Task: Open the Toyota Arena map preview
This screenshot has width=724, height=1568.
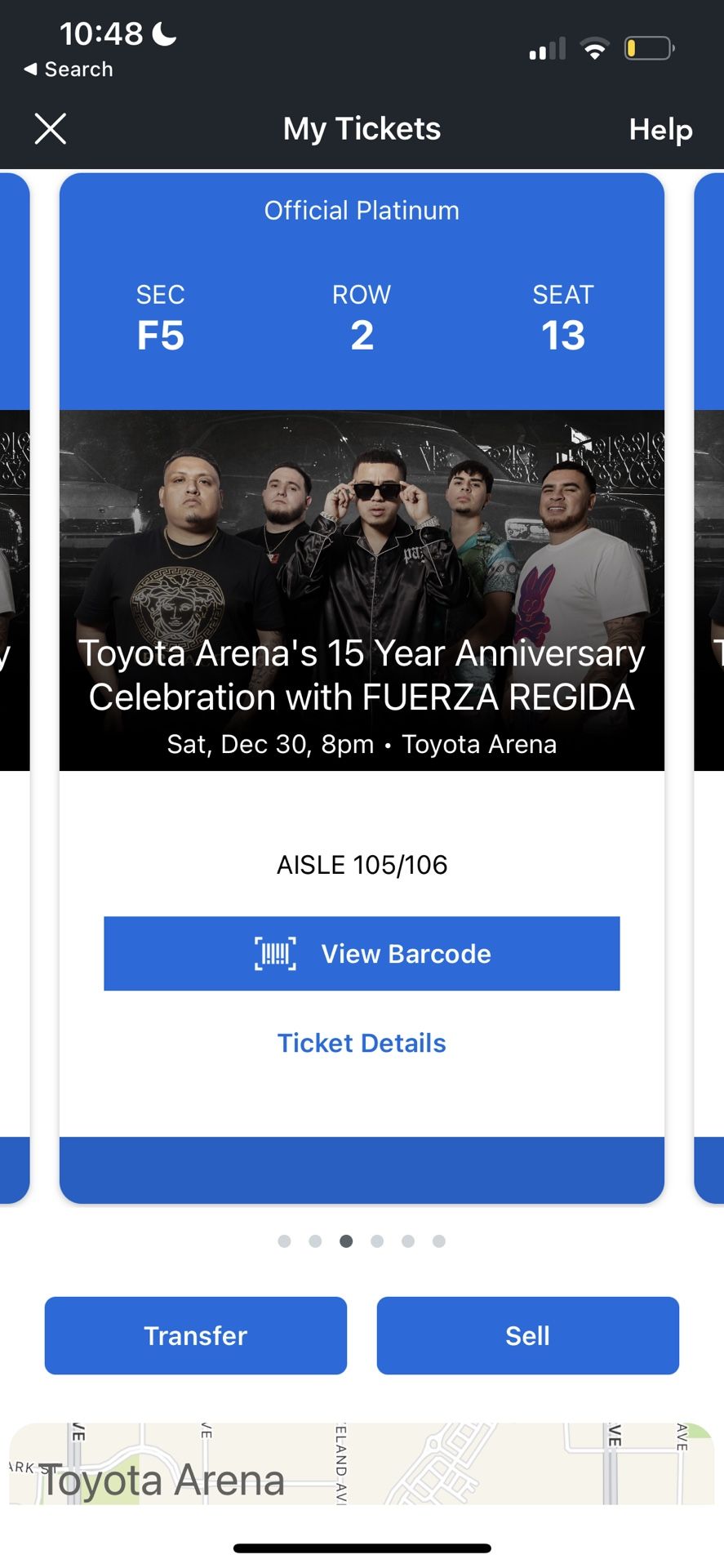Action: click(x=362, y=1463)
